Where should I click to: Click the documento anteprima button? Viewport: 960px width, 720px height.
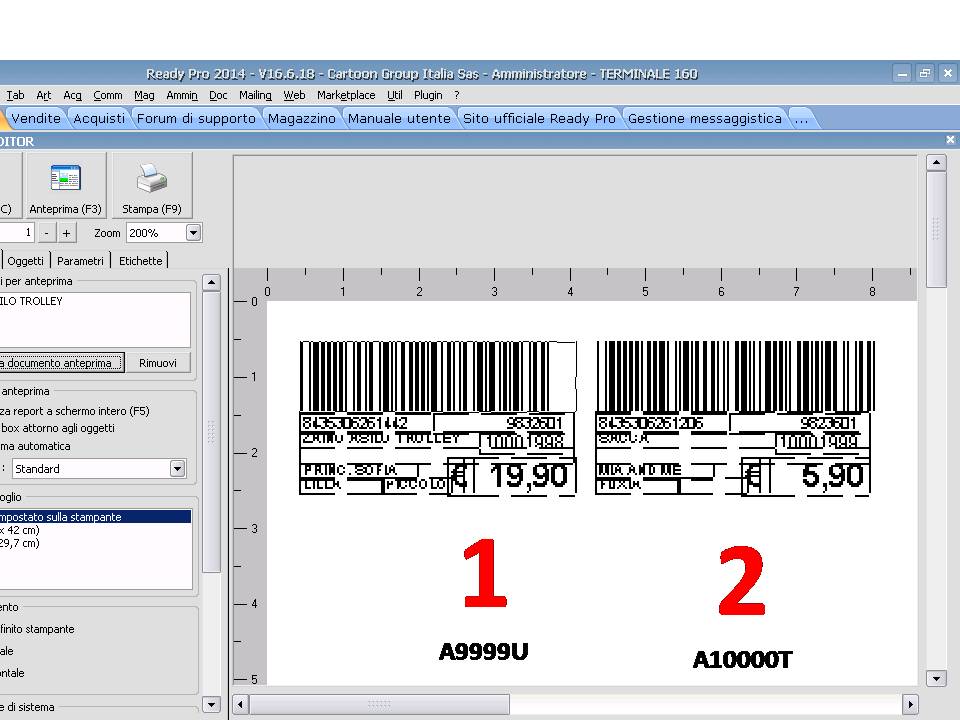click(61, 362)
